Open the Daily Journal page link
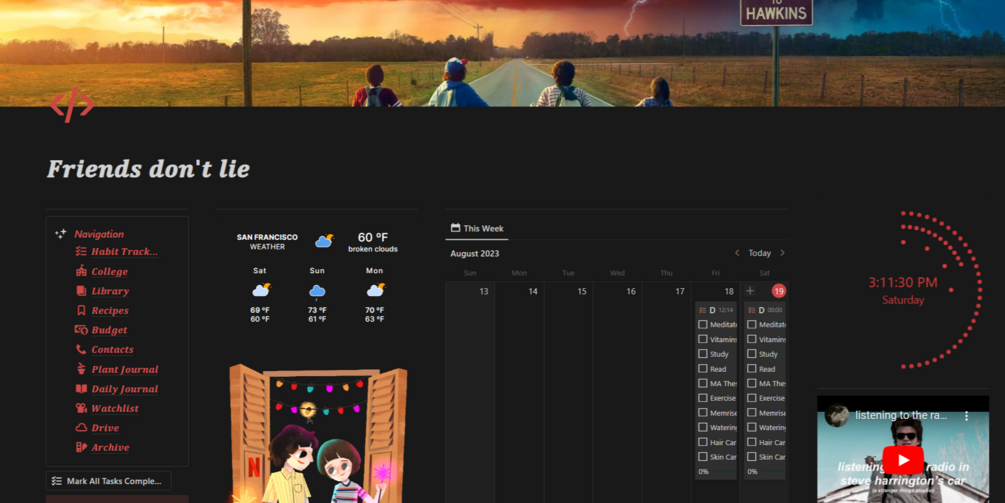1005x503 pixels. pyautogui.click(x=124, y=389)
